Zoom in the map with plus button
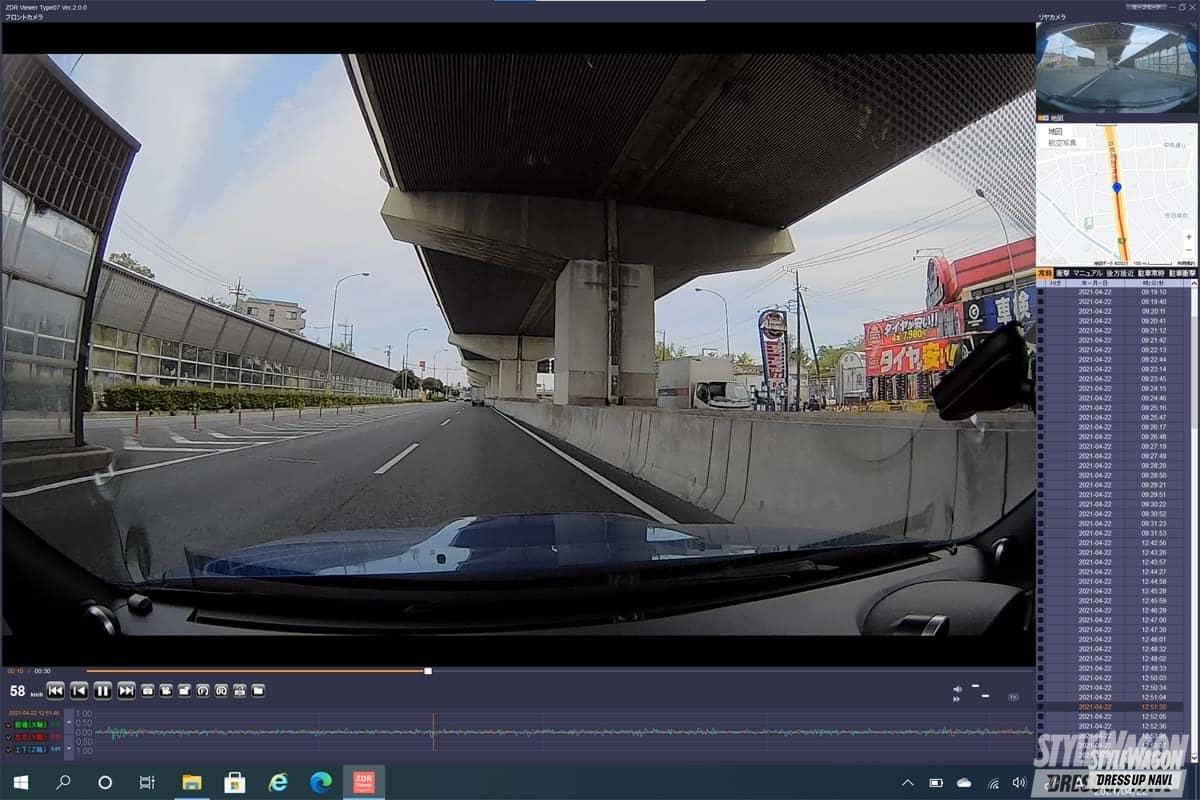The height and width of the screenshot is (800, 1200). [1188, 237]
